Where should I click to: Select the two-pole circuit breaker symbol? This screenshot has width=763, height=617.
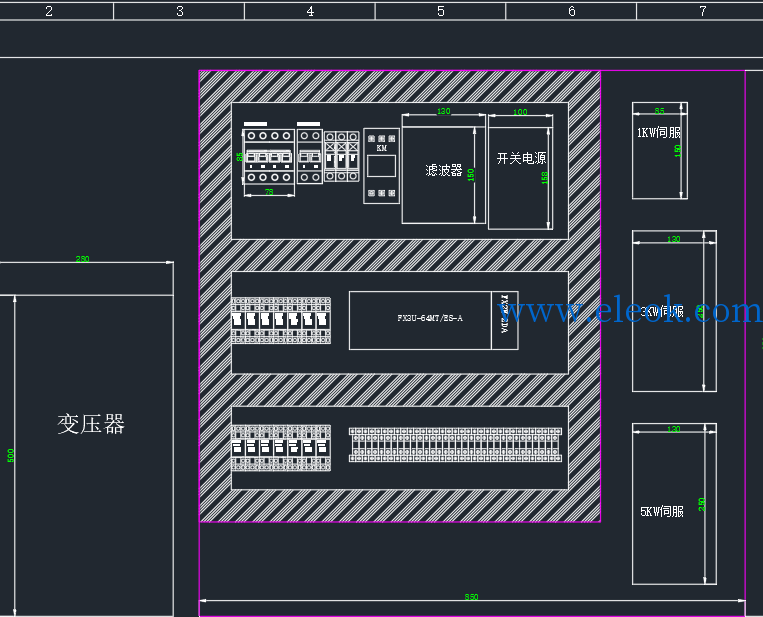tap(310, 156)
